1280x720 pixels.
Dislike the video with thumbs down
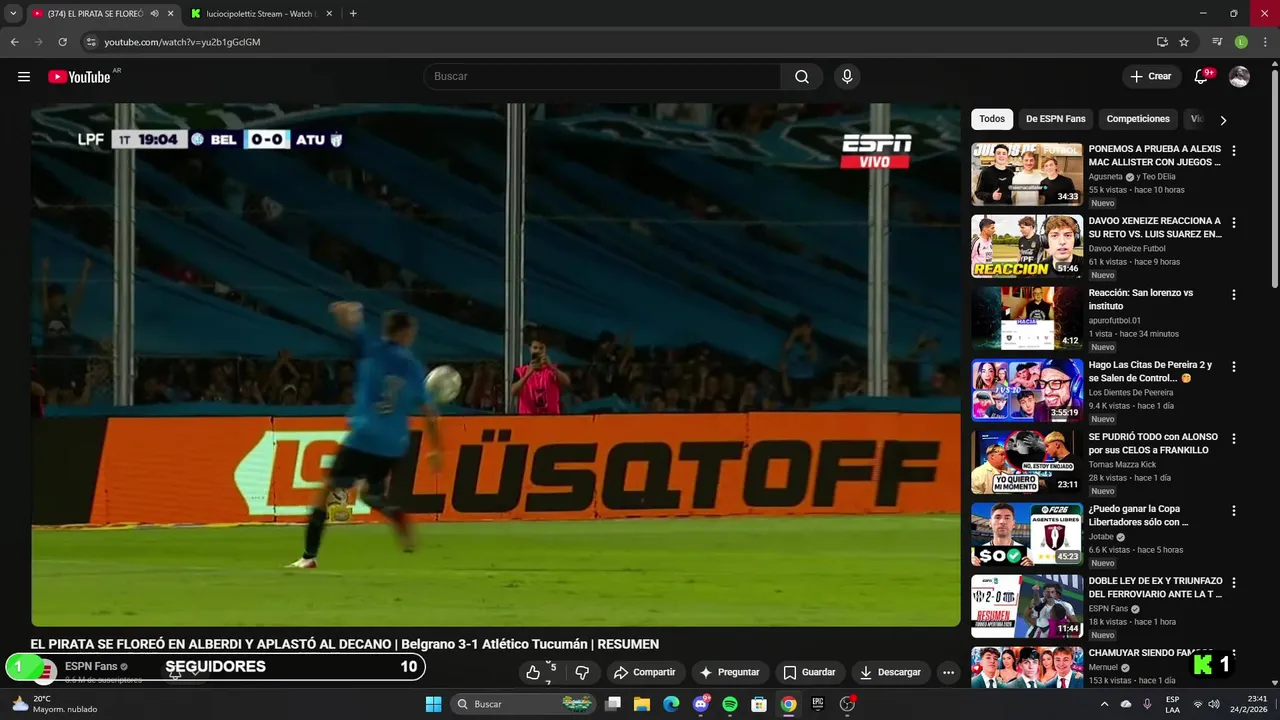(582, 672)
